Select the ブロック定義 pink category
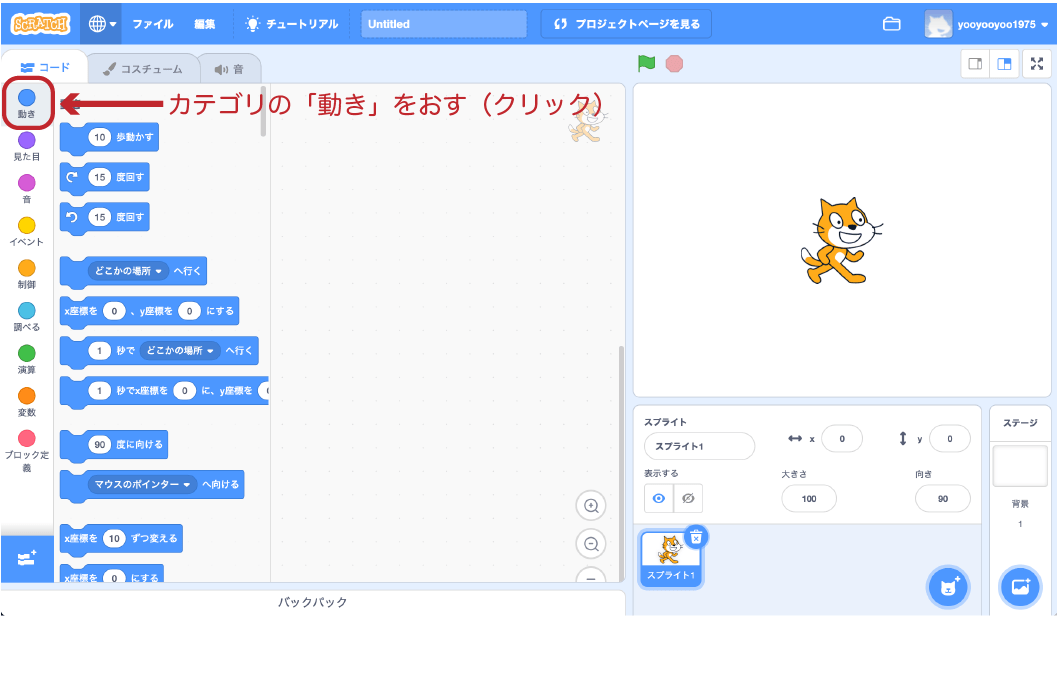This screenshot has height=683, width=1057. [x=27, y=452]
